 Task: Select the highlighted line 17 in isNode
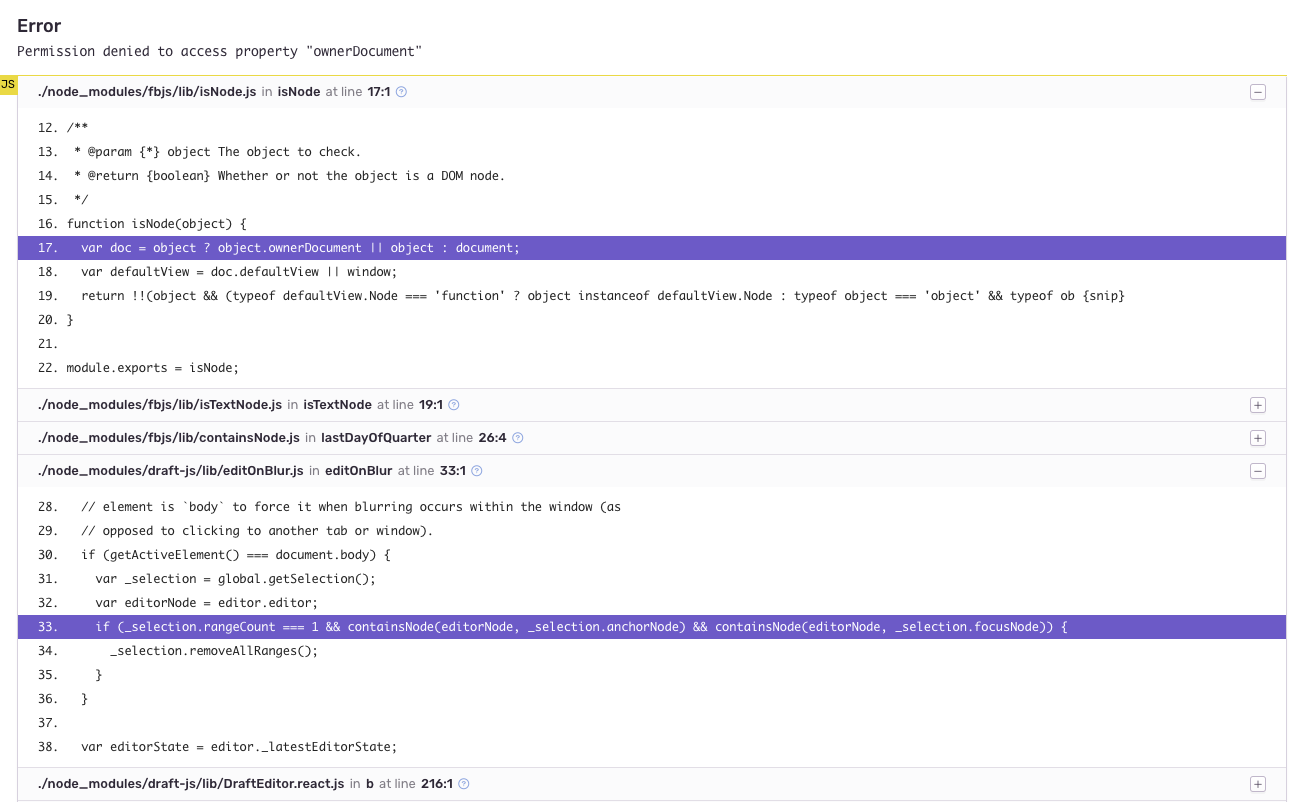pos(300,247)
